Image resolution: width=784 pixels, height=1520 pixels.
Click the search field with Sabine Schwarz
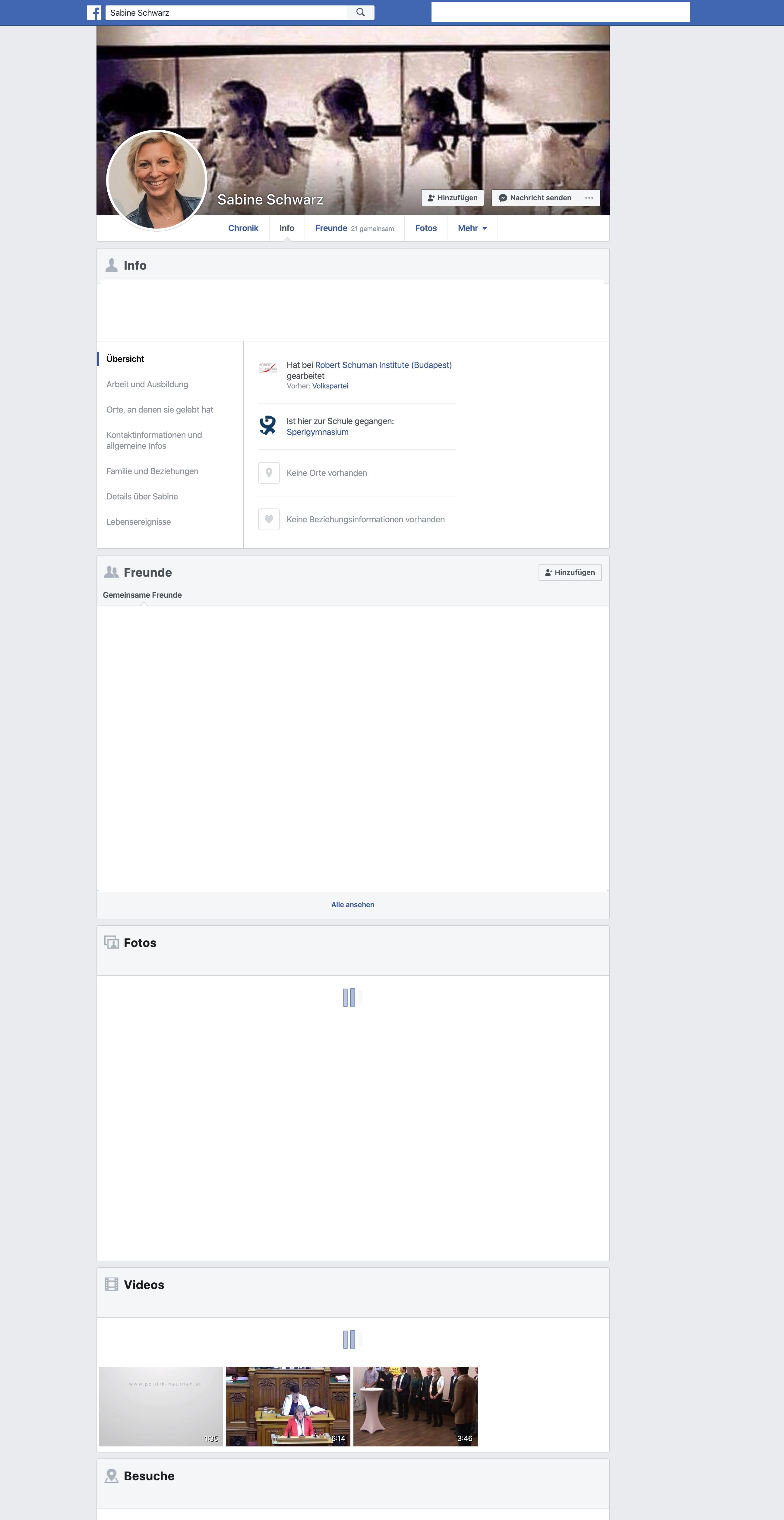pos(226,12)
